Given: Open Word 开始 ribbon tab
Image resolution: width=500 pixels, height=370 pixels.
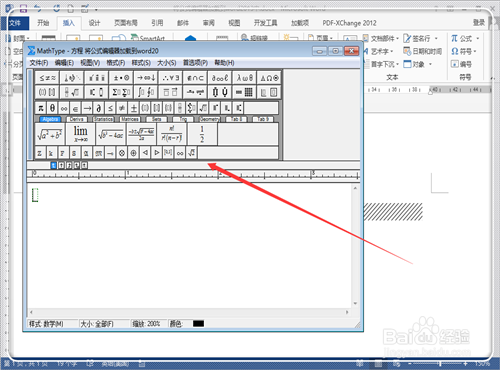Looking at the screenshot, I should coord(43,23).
